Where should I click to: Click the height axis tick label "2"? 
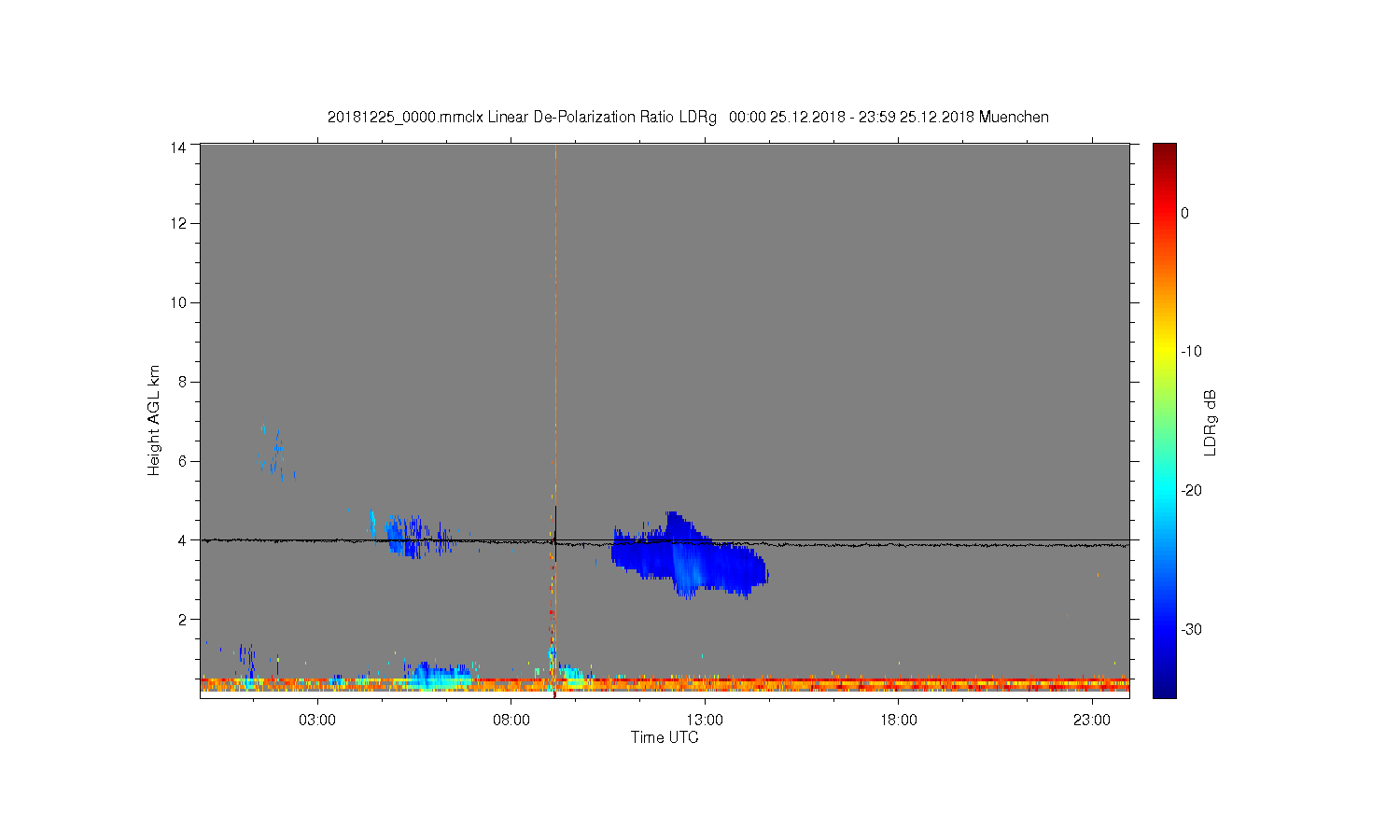coord(183,620)
